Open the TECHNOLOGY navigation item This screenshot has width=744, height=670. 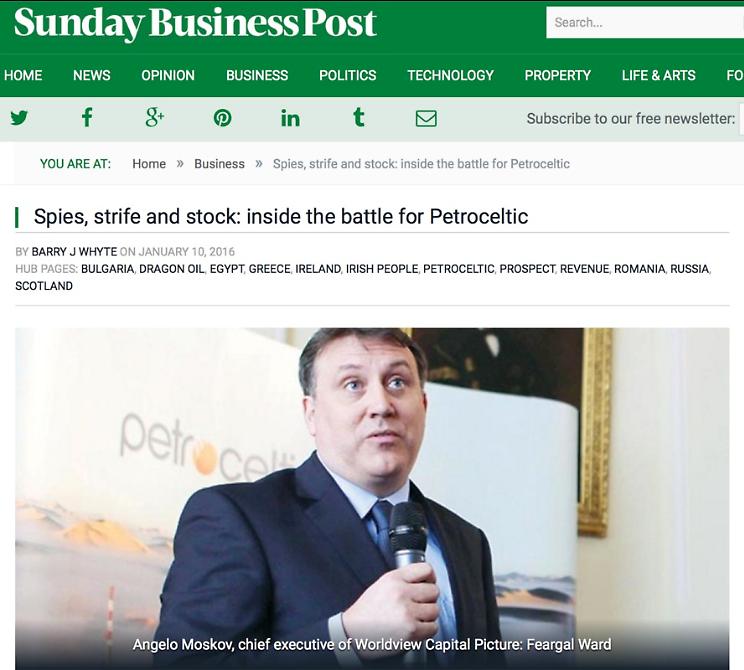click(450, 75)
